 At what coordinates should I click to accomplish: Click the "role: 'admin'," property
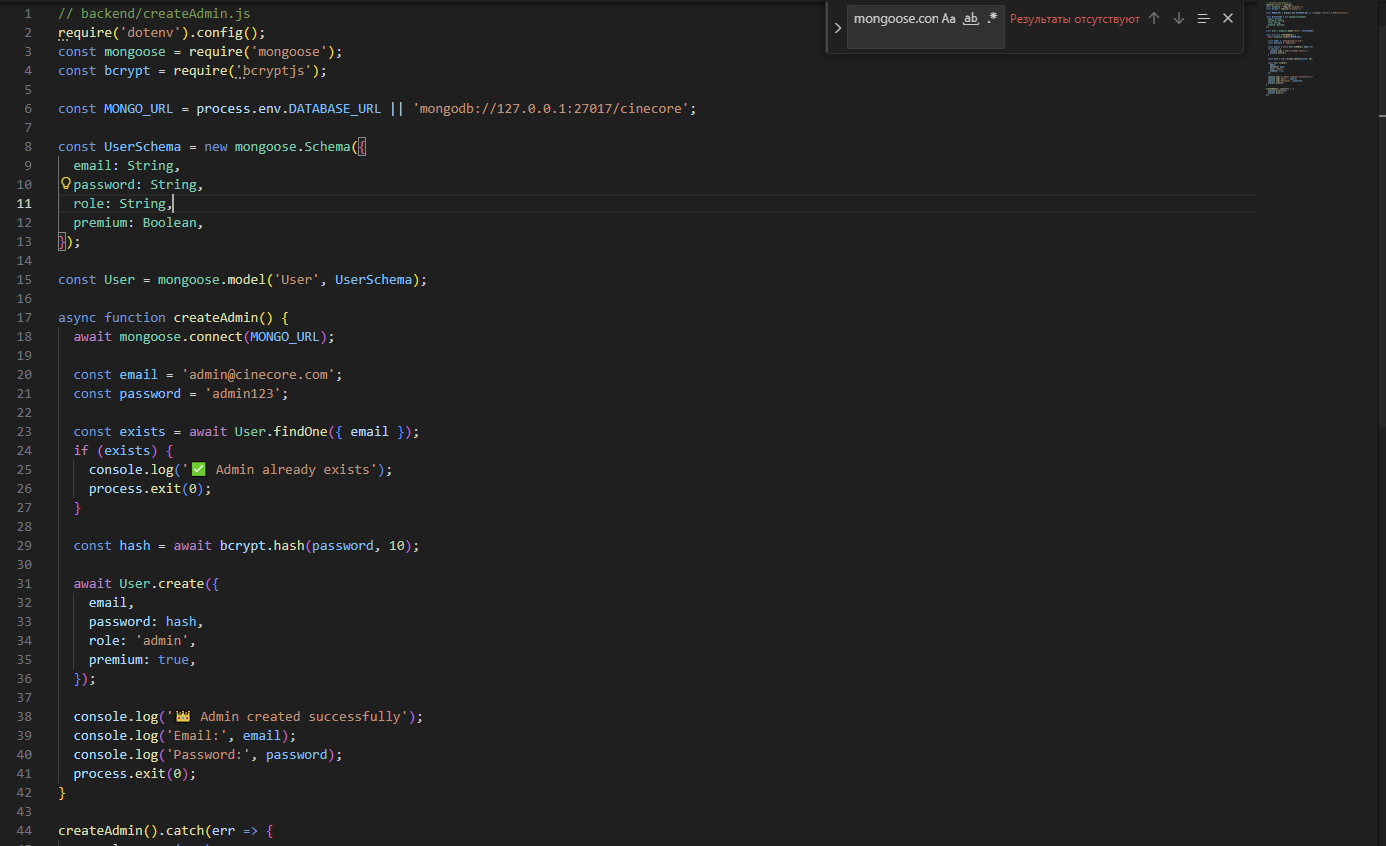click(142, 640)
